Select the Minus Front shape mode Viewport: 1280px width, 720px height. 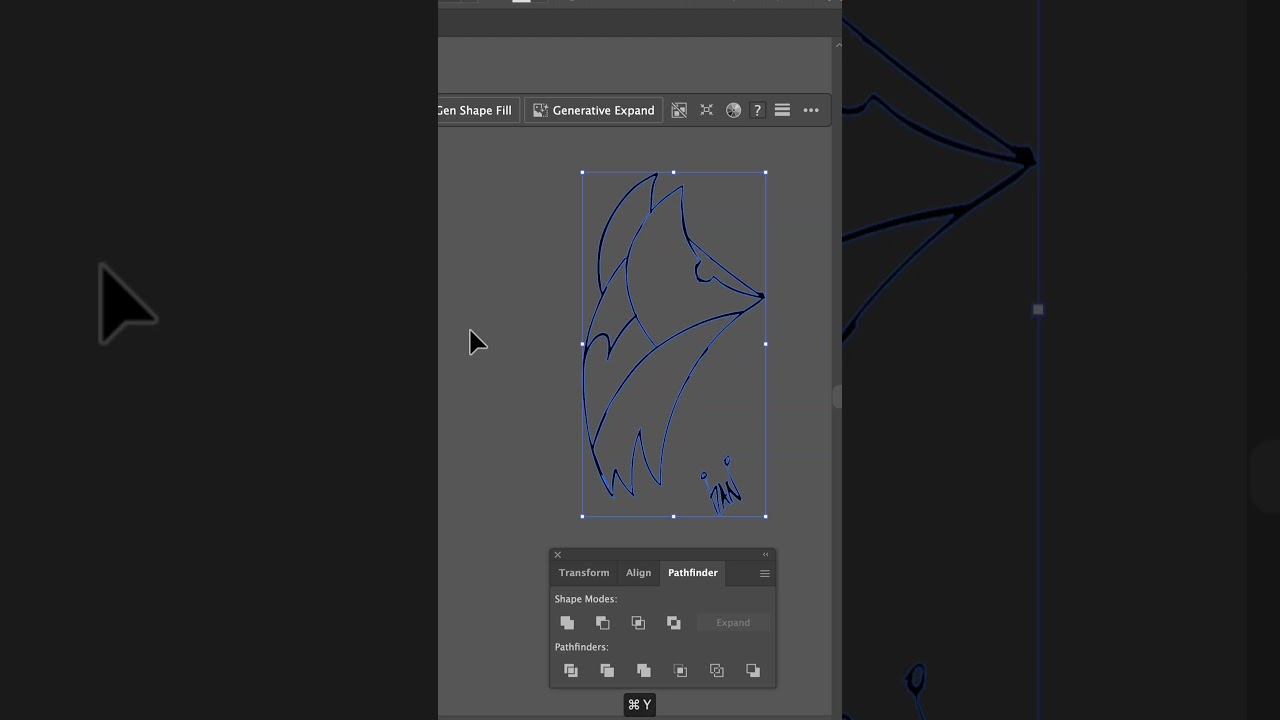pyautogui.click(x=602, y=622)
